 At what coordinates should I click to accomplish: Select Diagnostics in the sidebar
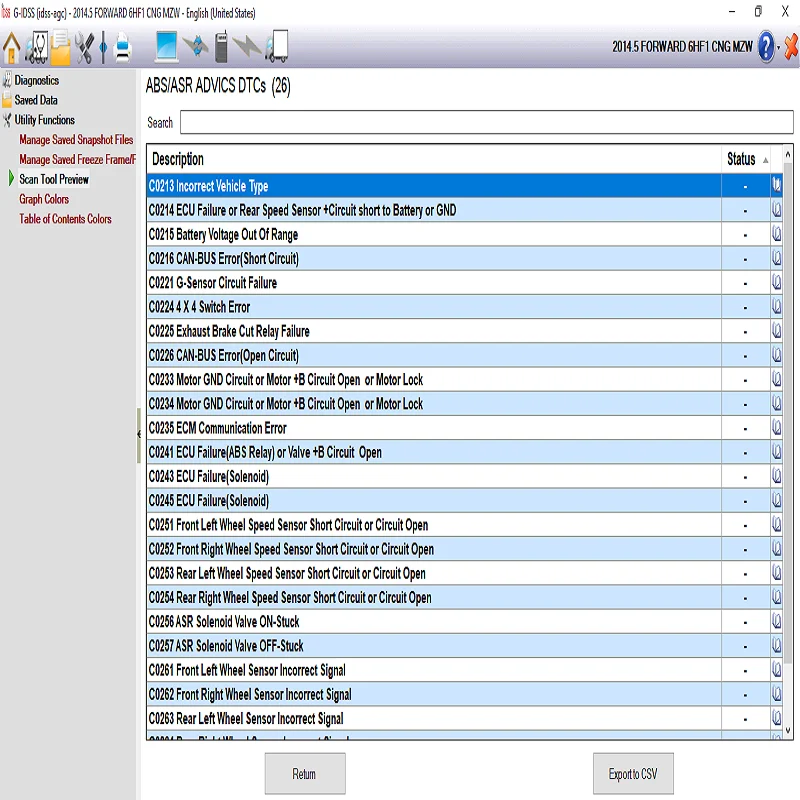click(36, 80)
